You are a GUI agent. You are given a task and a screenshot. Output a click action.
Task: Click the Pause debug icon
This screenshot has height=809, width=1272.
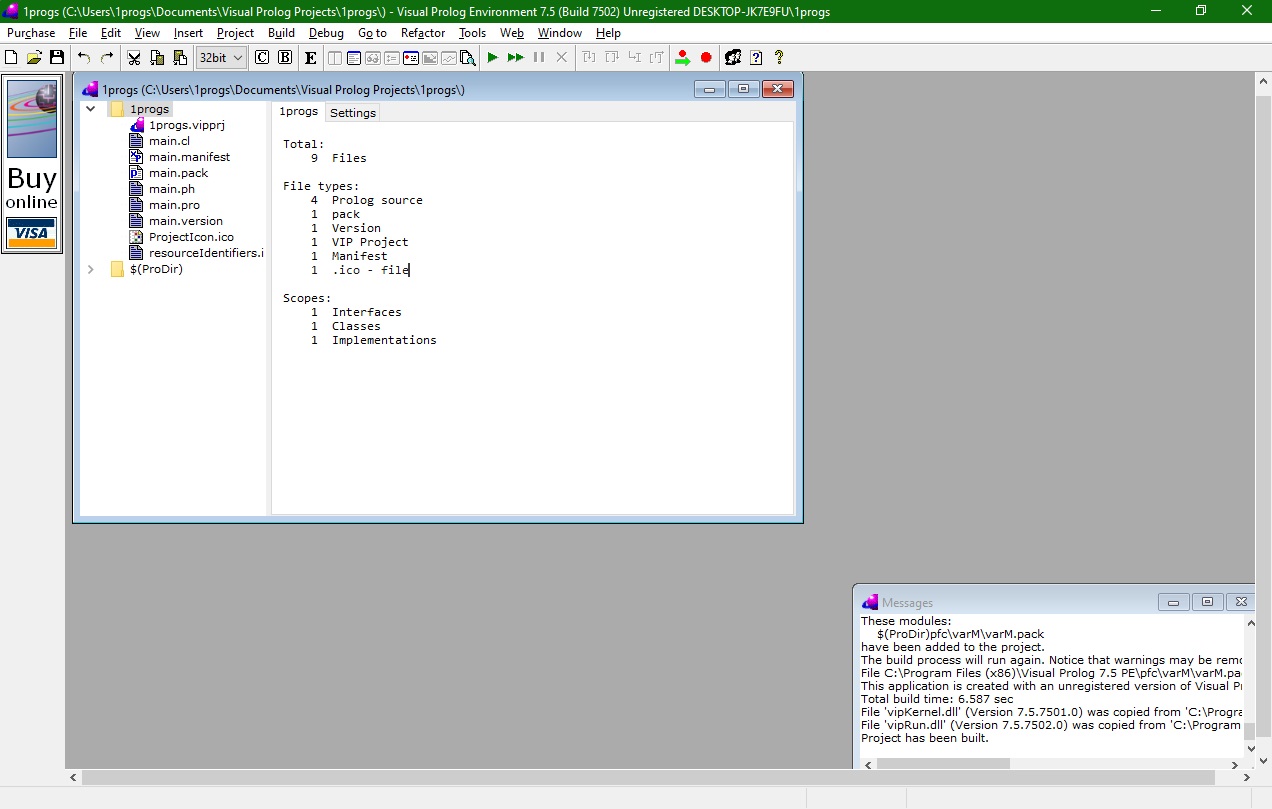(539, 58)
